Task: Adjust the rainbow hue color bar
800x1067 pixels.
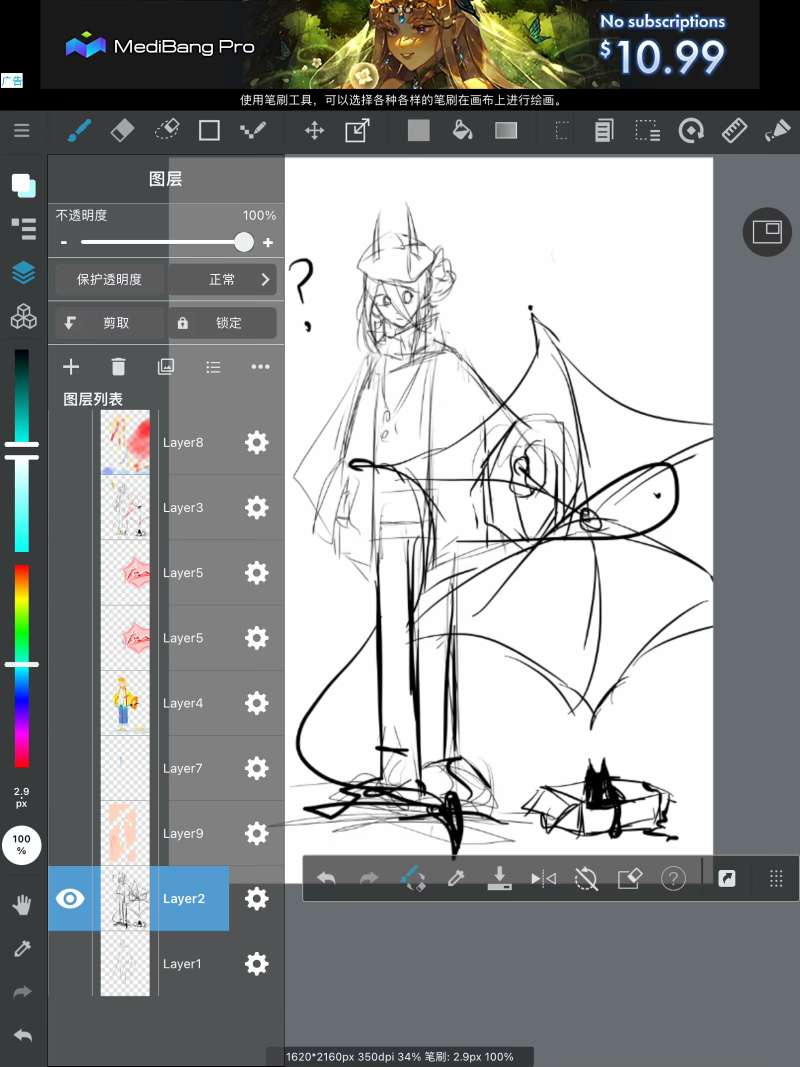Action: pyautogui.click(x=22, y=666)
